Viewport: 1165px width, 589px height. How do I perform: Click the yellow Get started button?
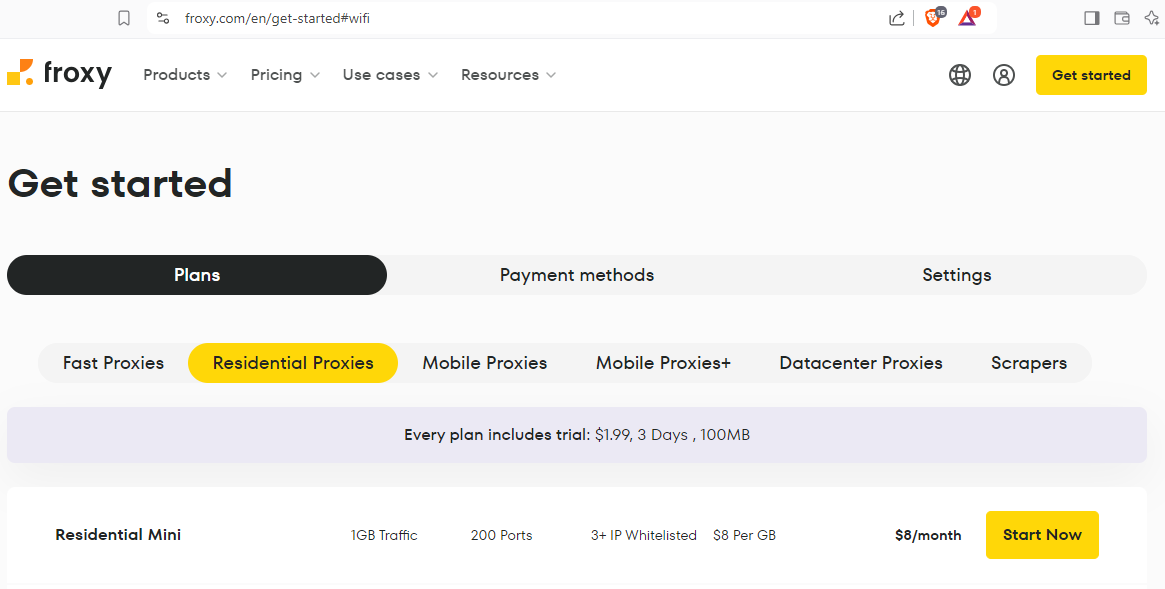coord(1091,75)
